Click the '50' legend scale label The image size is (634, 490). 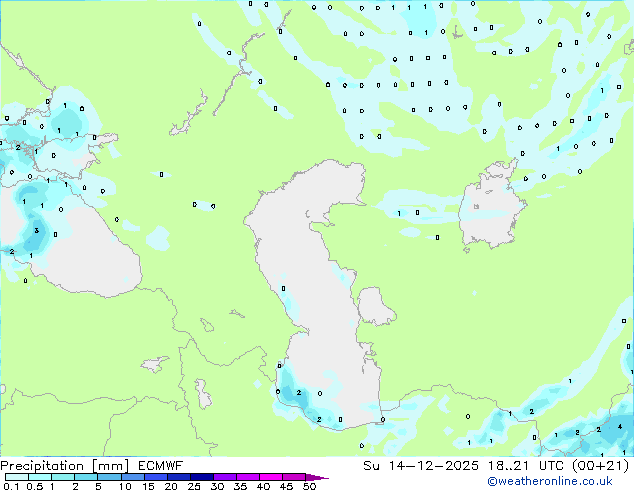point(310,486)
